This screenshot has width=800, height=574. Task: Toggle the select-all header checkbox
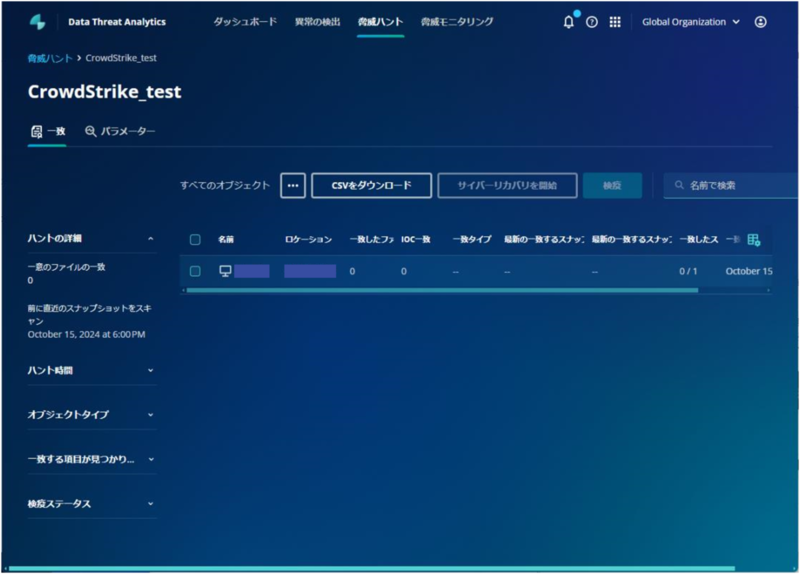coord(195,239)
